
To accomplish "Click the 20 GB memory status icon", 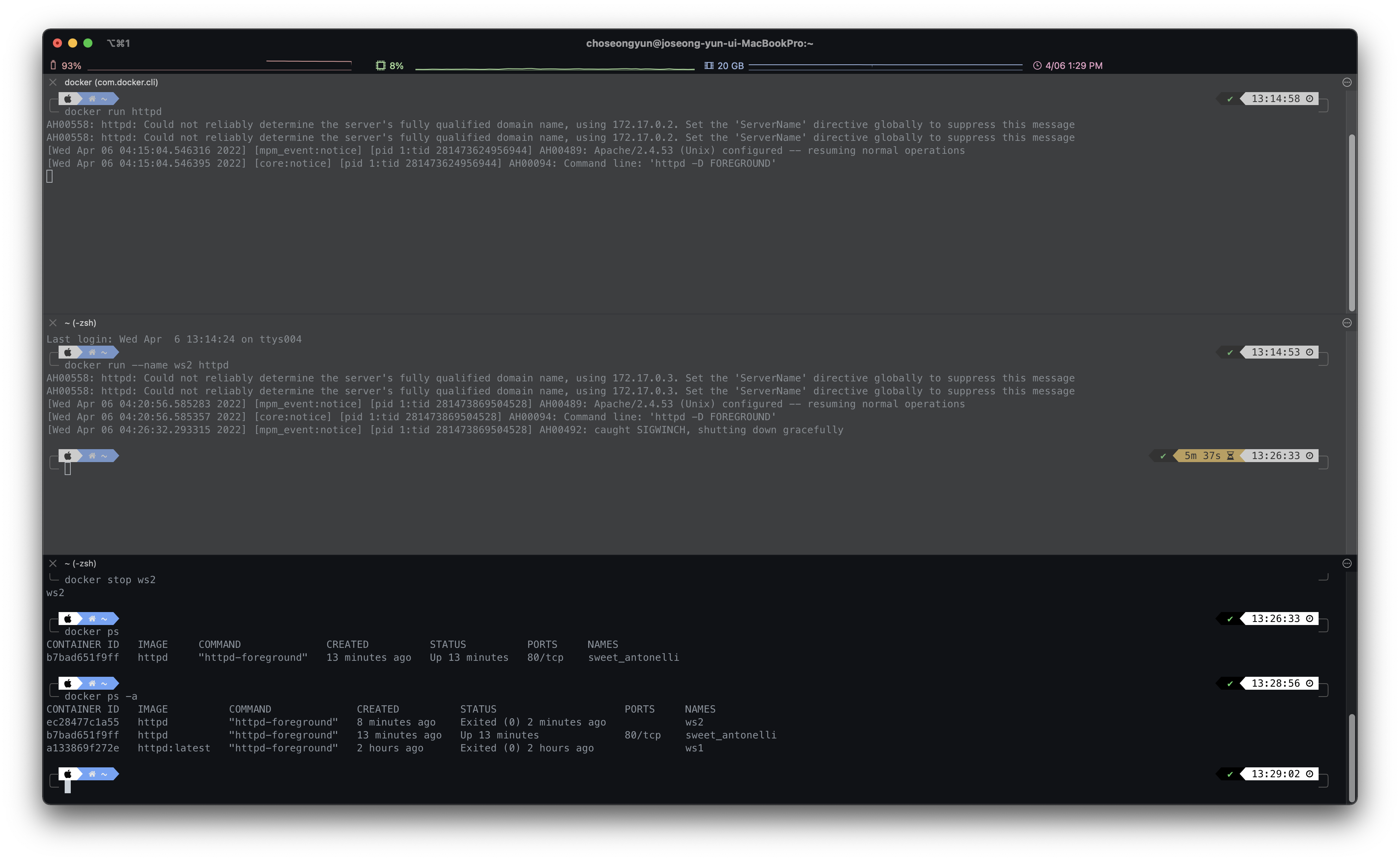I will 708,65.
